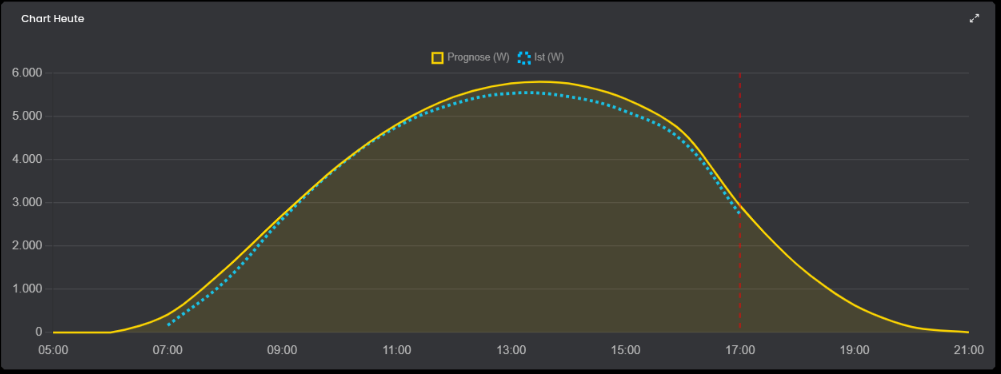Toggle Ist (W) legend series
The width and height of the screenshot is (1001, 374).
(541, 57)
